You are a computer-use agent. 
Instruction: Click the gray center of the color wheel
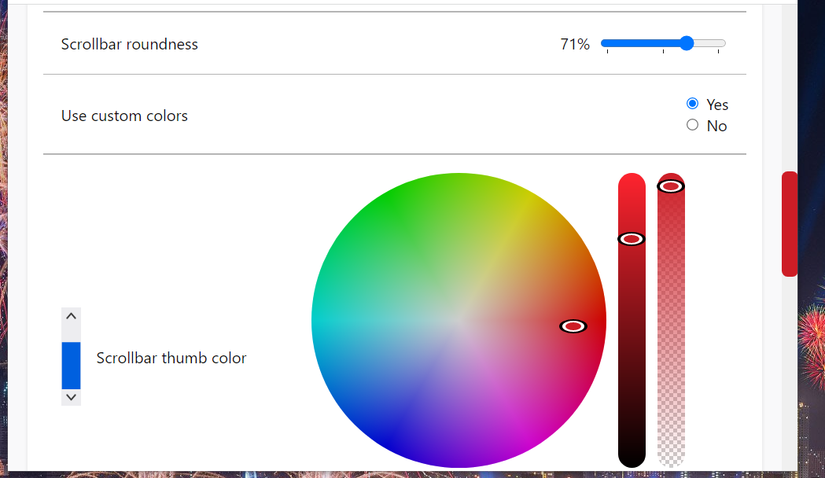tap(459, 321)
